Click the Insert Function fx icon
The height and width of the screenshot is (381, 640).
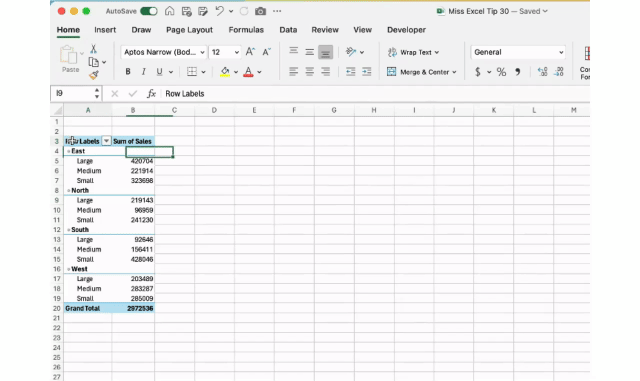point(151,94)
